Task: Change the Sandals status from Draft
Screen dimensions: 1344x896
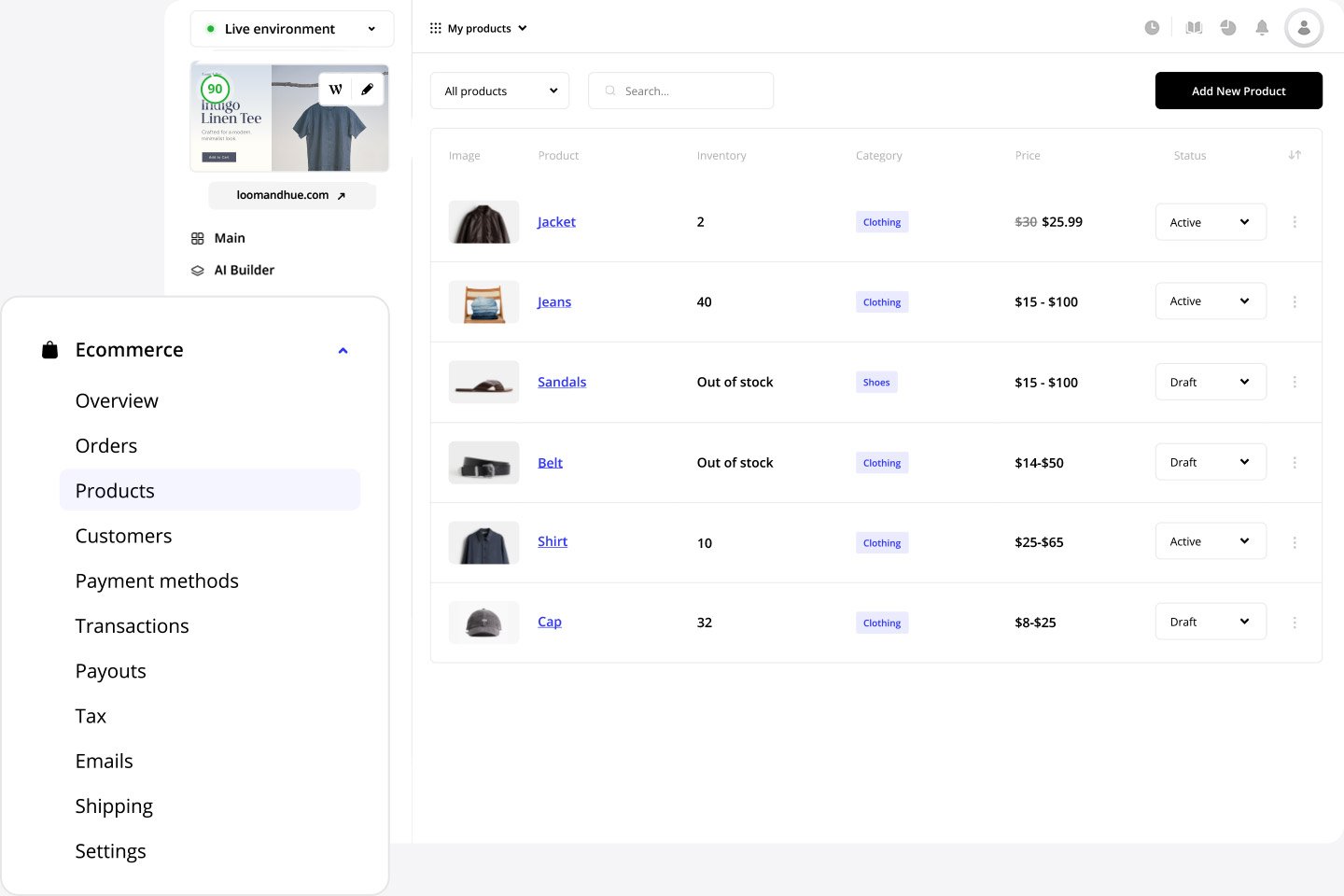Action: (x=1211, y=382)
